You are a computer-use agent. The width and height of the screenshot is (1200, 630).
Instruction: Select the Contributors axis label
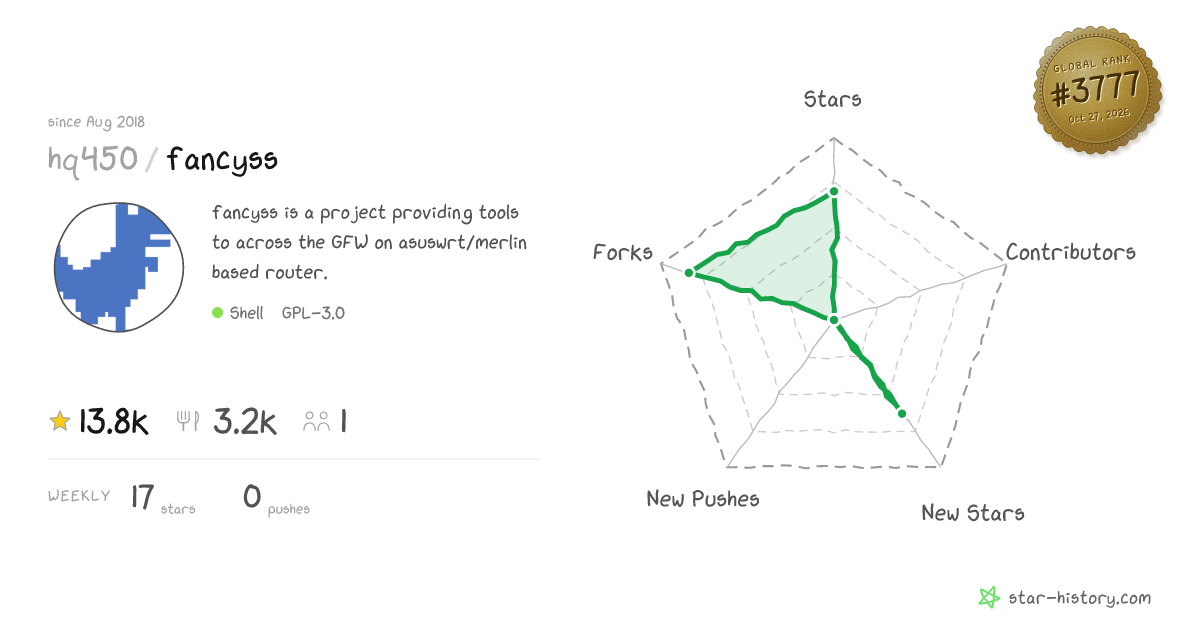coord(1071,252)
